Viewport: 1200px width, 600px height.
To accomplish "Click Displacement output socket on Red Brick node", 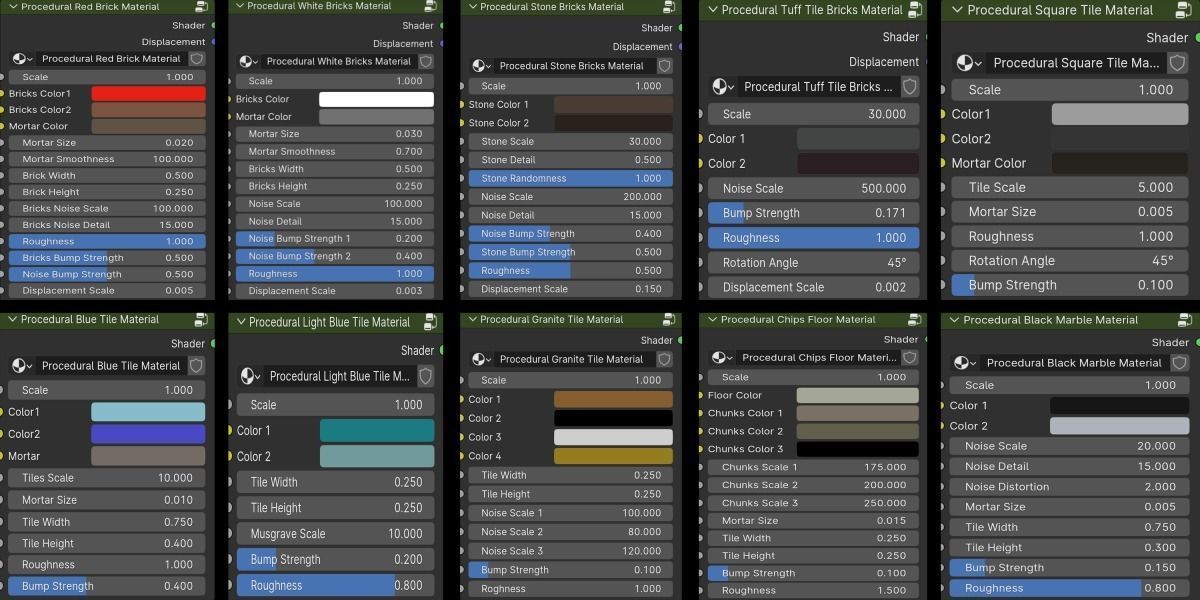I will pos(213,42).
